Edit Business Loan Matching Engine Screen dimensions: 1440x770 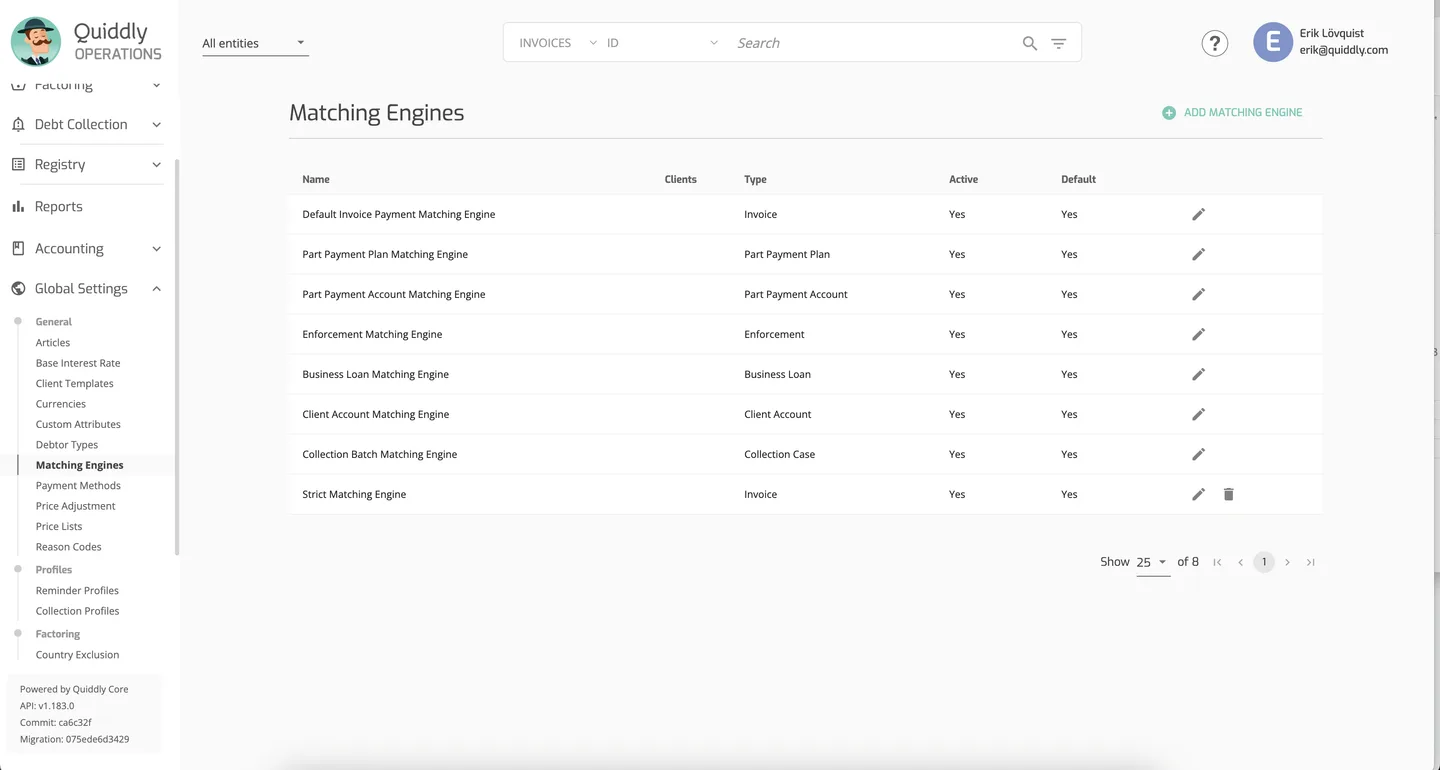[1198, 374]
